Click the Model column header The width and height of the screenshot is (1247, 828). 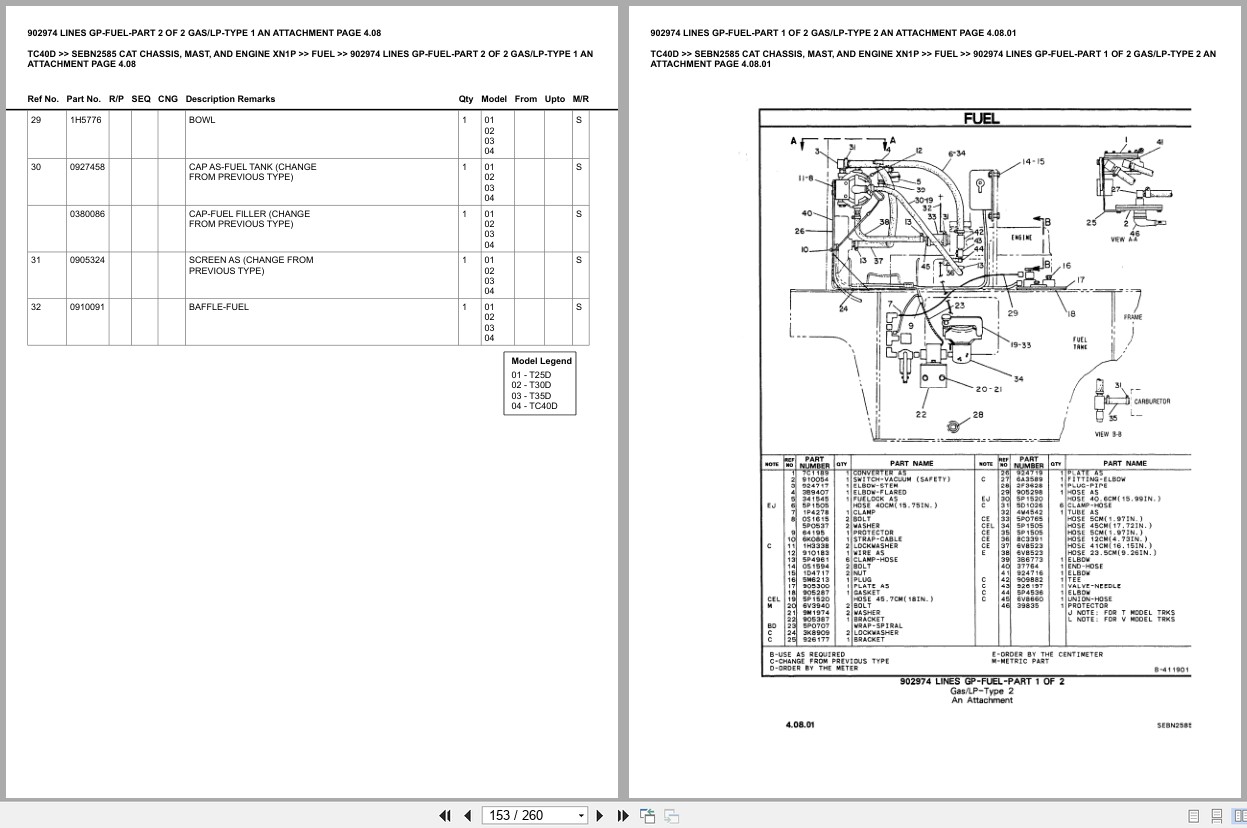pyautogui.click(x=494, y=99)
